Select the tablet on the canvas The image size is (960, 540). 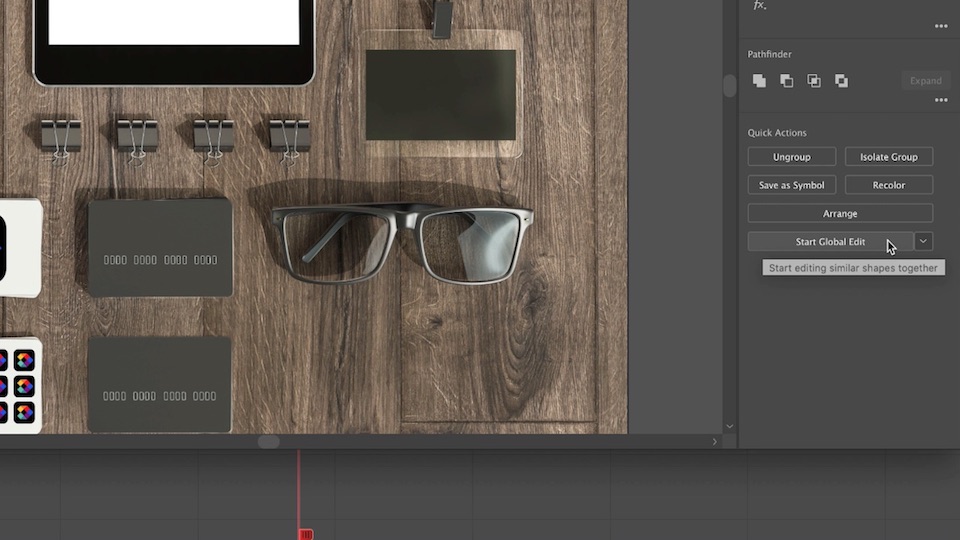174,42
